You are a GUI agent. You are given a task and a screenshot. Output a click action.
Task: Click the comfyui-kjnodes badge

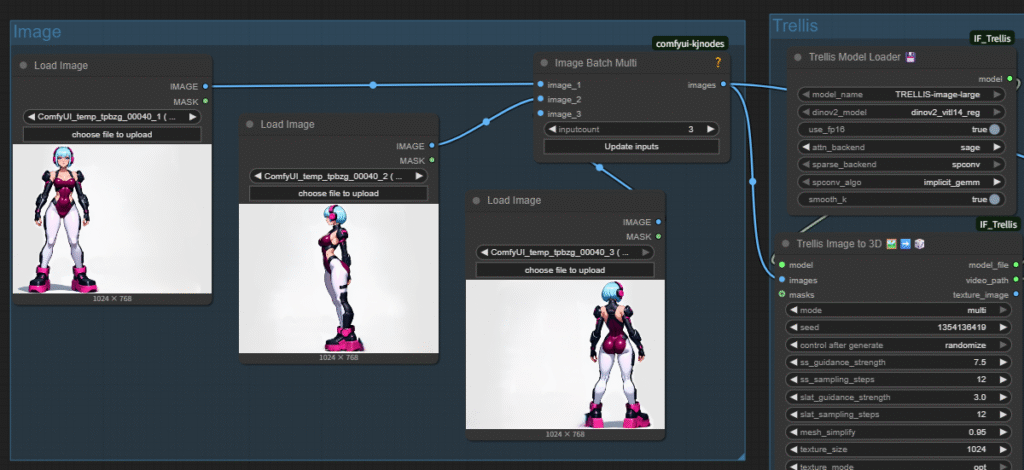689,43
